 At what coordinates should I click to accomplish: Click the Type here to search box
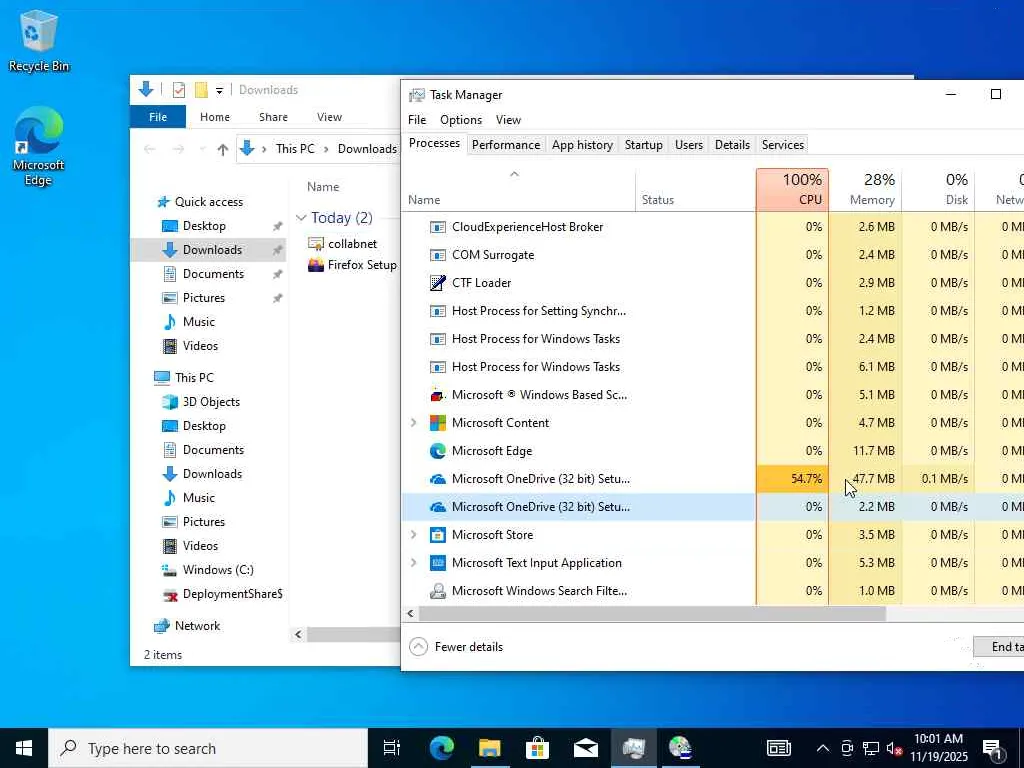click(208, 748)
